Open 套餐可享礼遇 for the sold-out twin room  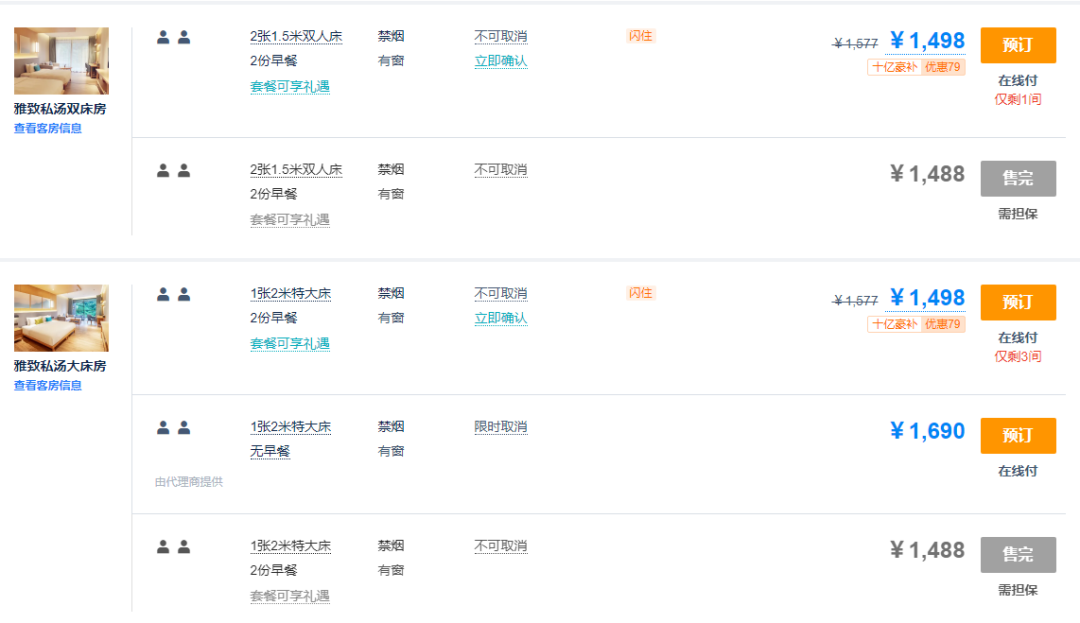[290, 220]
